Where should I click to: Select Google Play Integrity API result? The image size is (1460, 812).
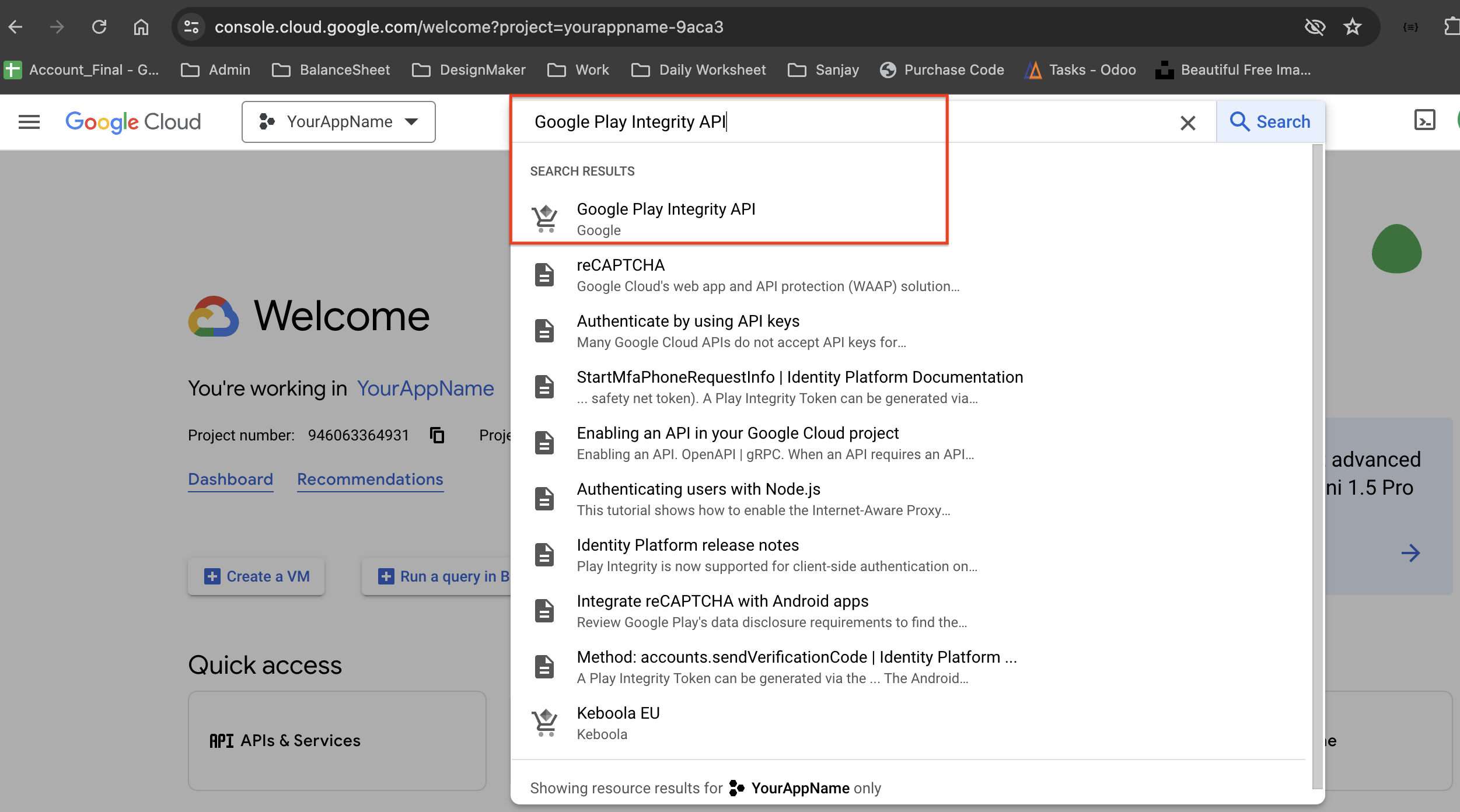tap(665, 218)
